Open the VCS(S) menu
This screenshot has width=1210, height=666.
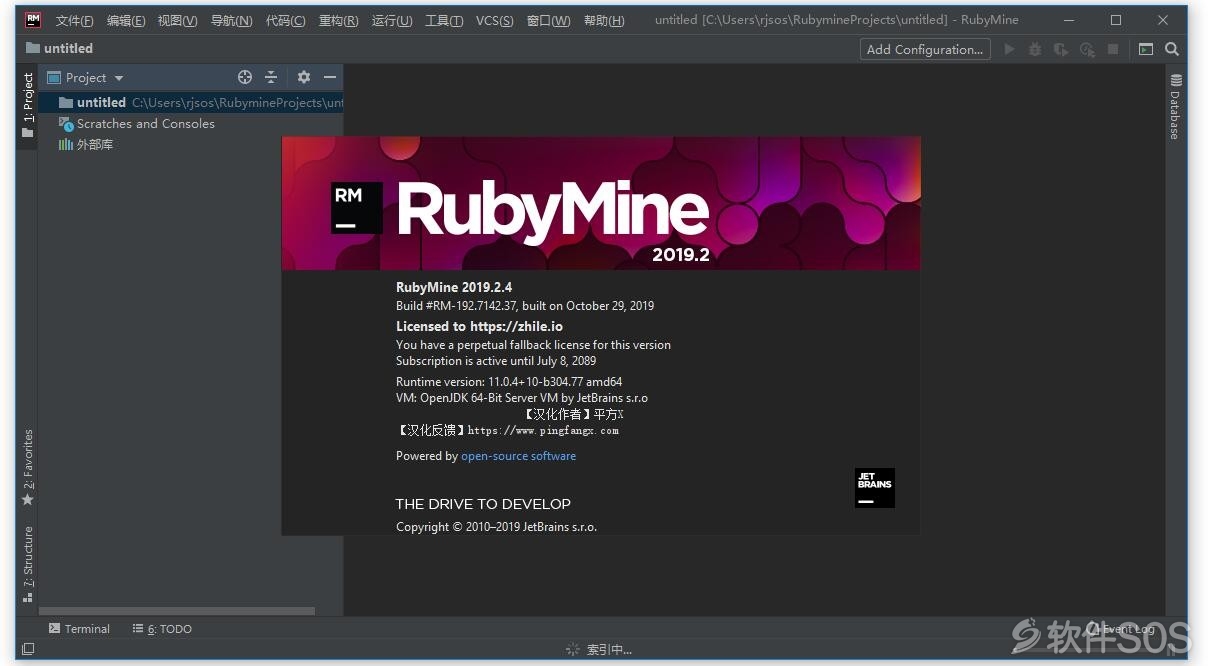point(495,20)
